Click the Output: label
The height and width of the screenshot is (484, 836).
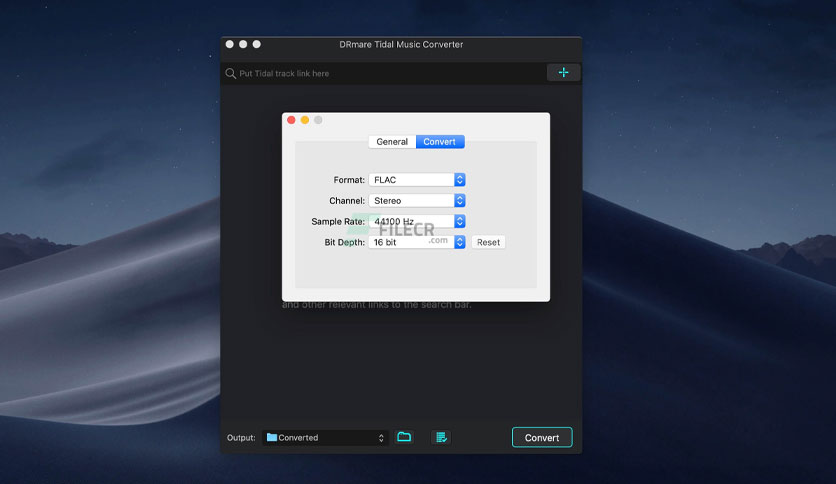pos(241,438)
